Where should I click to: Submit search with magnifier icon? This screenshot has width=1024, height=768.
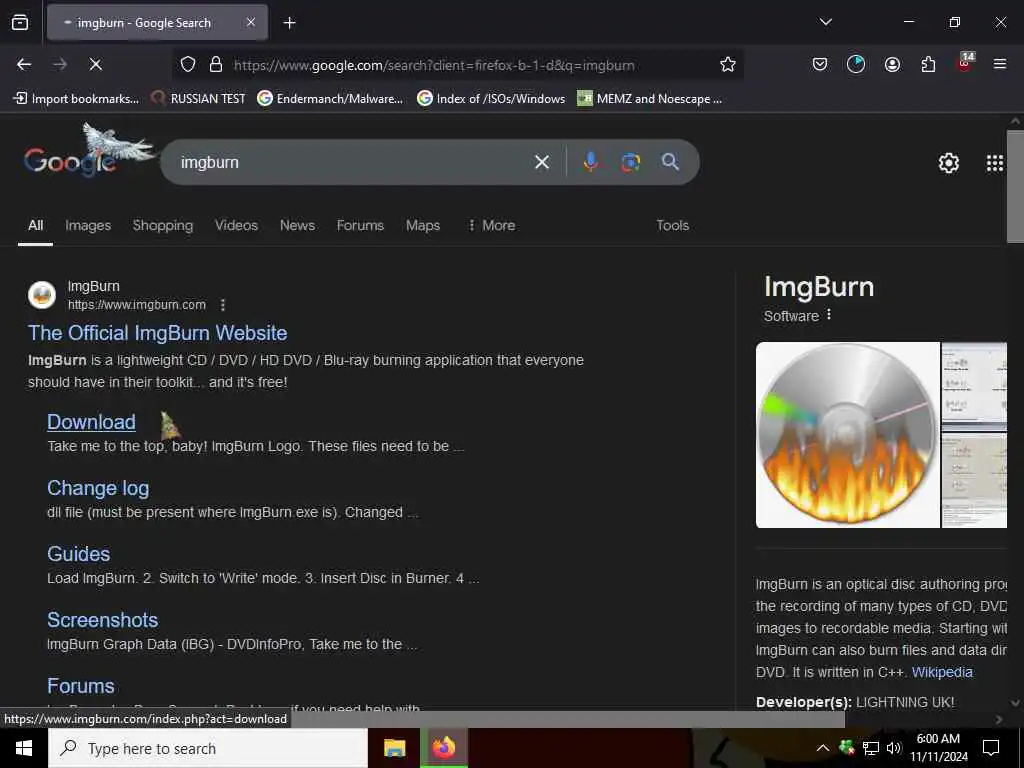pos(670,162)
